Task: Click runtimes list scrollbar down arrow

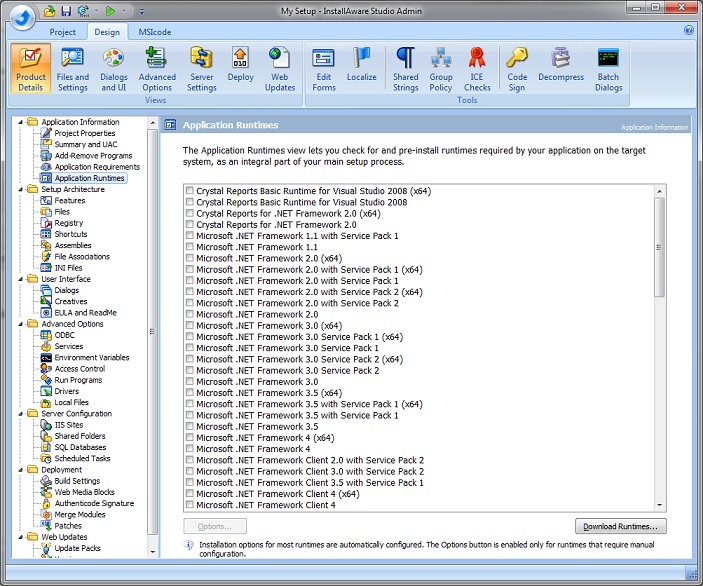Action: tap(659, 505)
